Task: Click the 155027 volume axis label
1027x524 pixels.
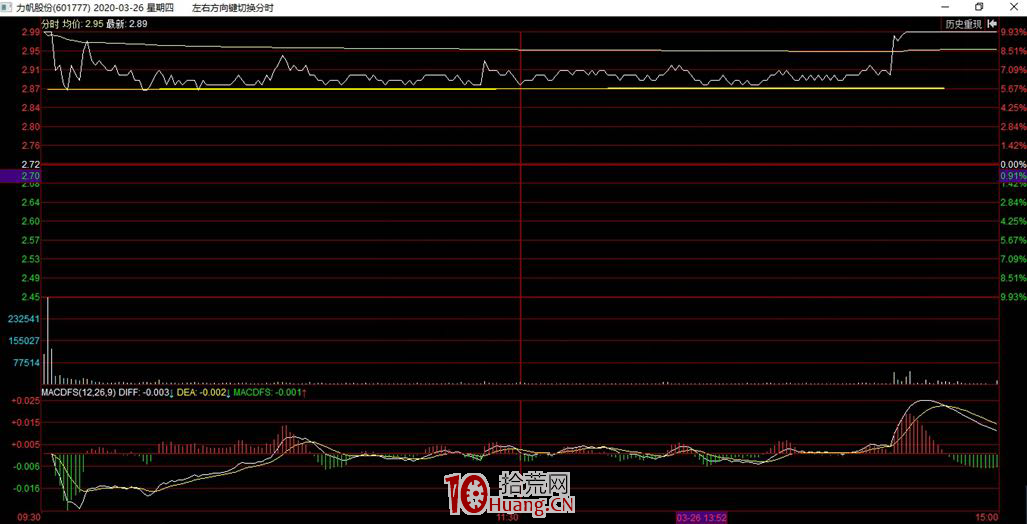Action: coord(26,341)
